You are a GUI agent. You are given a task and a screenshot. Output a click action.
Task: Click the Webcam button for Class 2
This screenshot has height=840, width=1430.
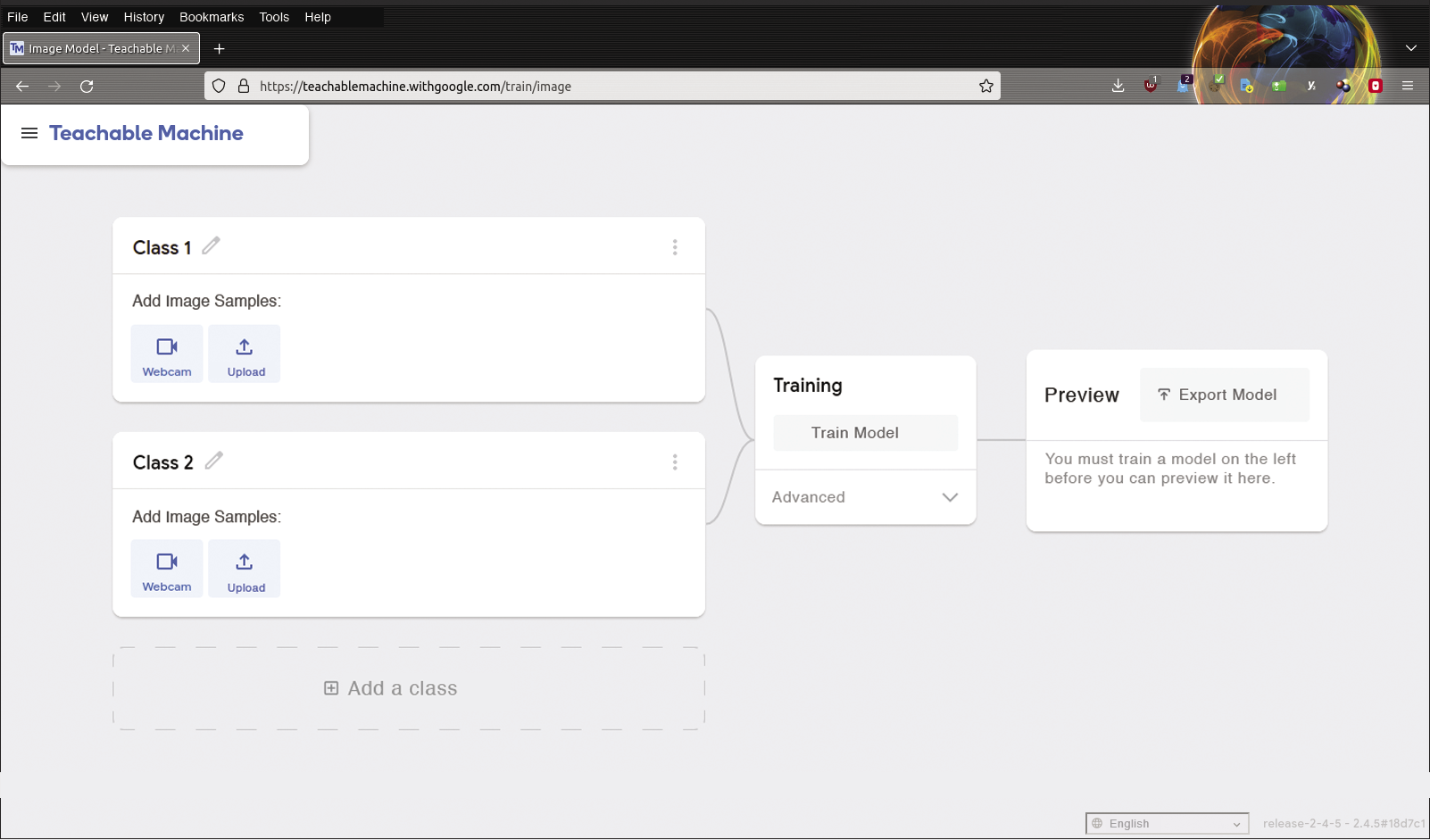(x=167, y=569)
